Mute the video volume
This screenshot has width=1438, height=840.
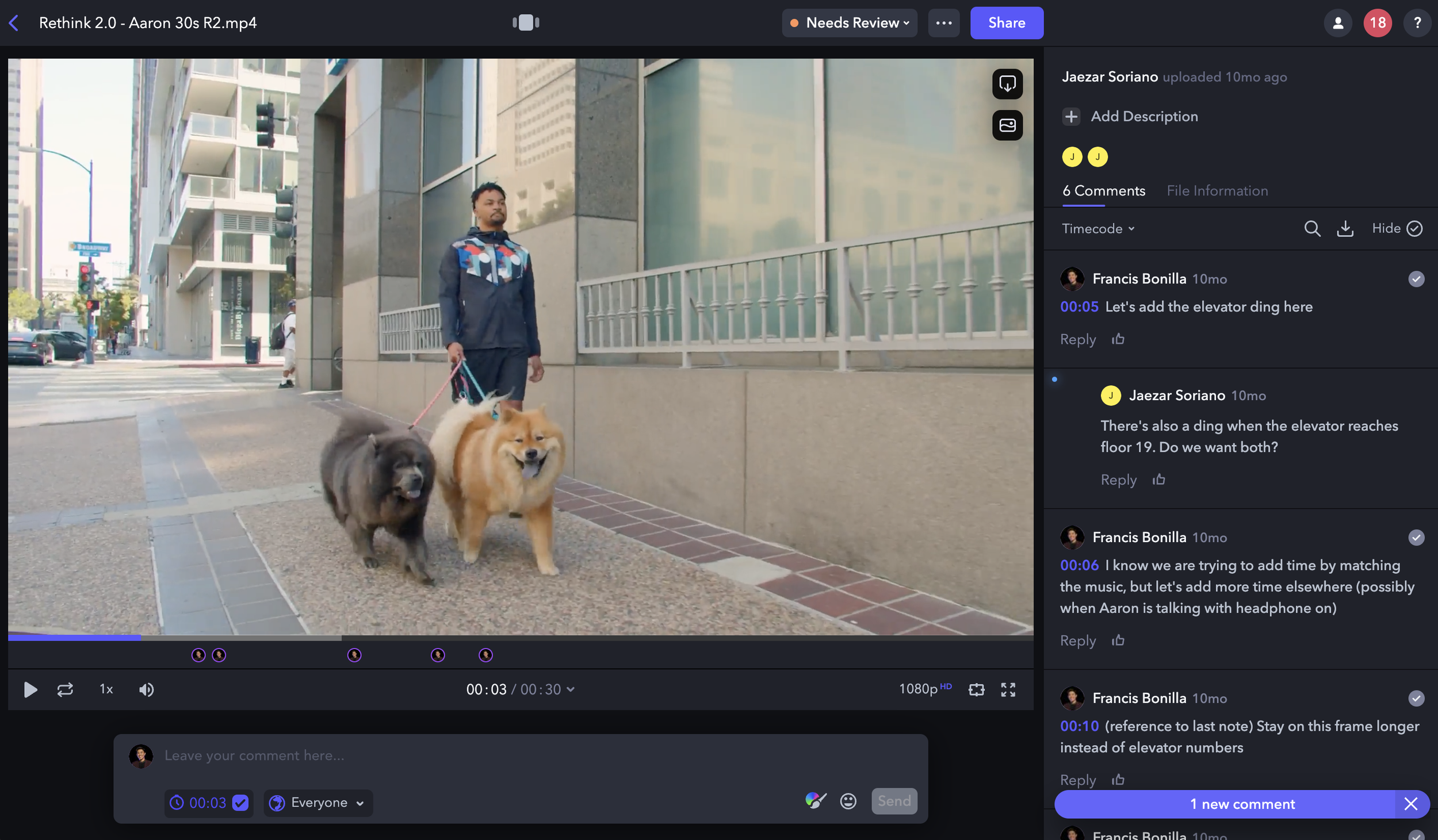[x=146, y=689]
